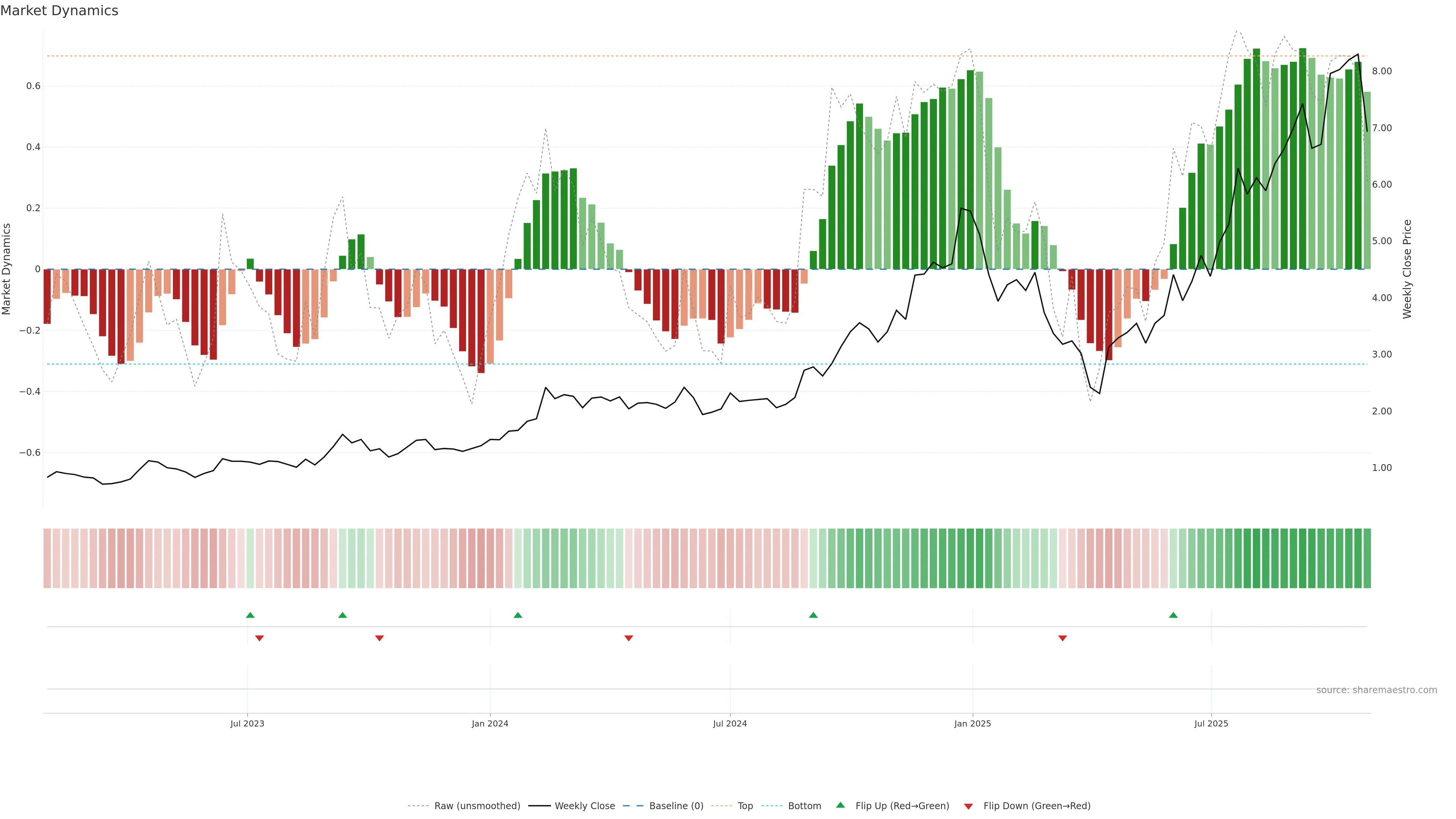Click the Jan 2025 x-axis label

click(972, 723)
